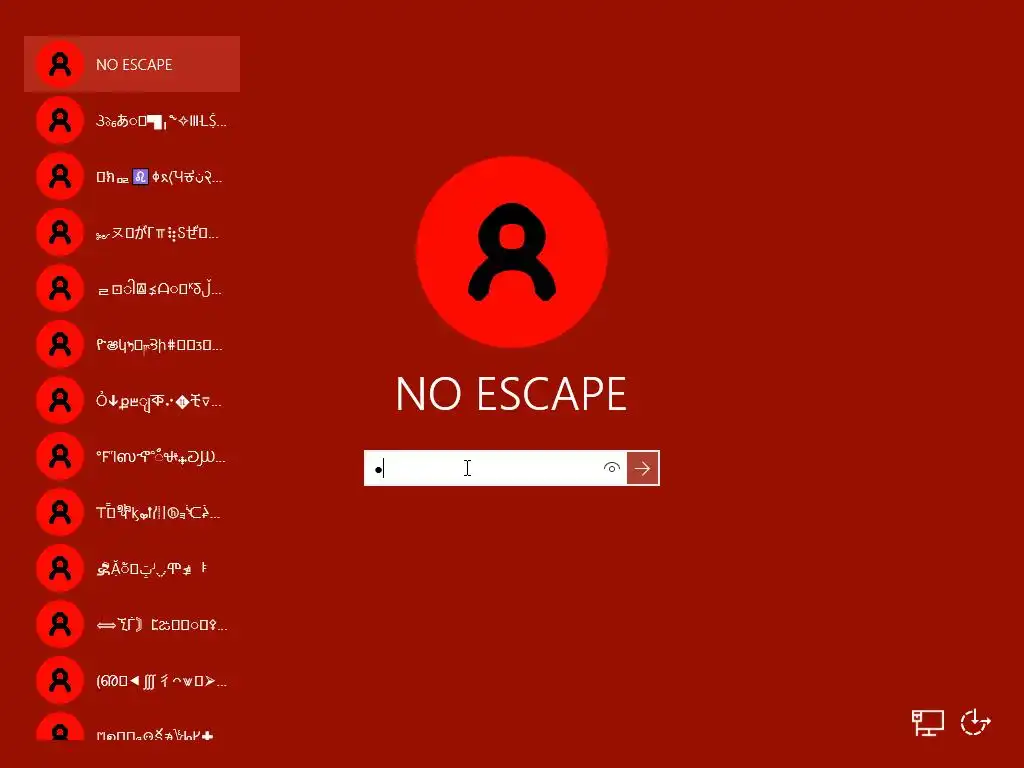Click the NO ESCAPE heading under the avatar
The width and height of the screenshot is (1024, 768).
(x=511, y=394)
